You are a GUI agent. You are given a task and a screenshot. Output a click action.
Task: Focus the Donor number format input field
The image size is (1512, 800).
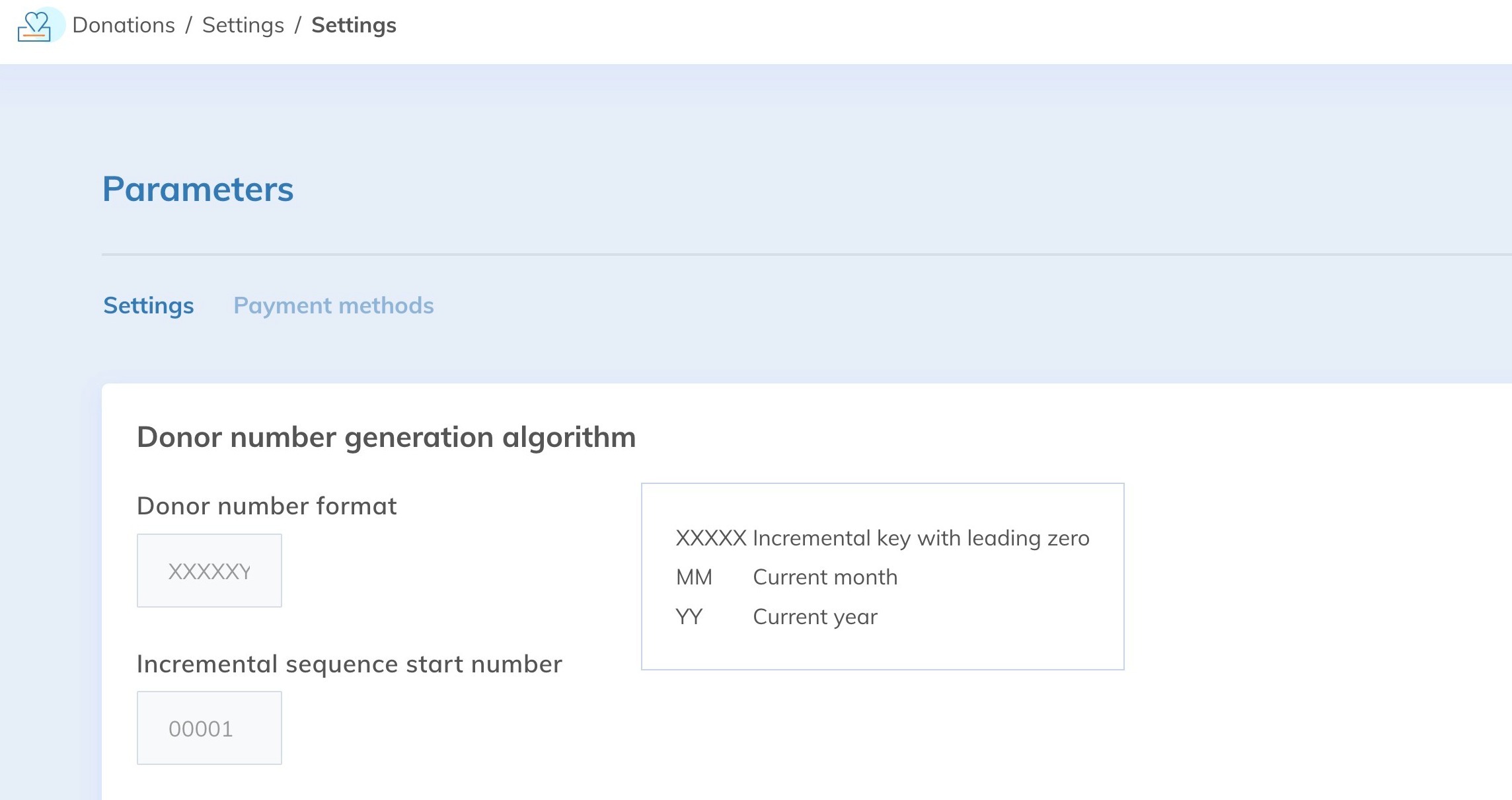pyautogui.click(x=209, y=571)
